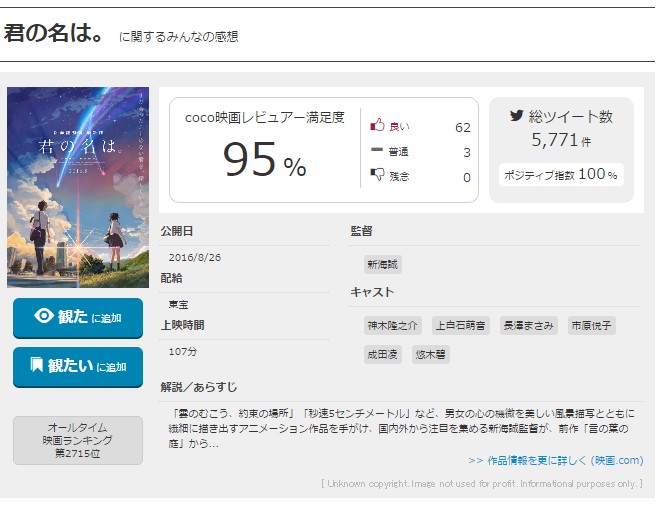Screen dimensions: 658x510
Task: Click the thumbs-up 良い icon
Action: pos(377,125)
